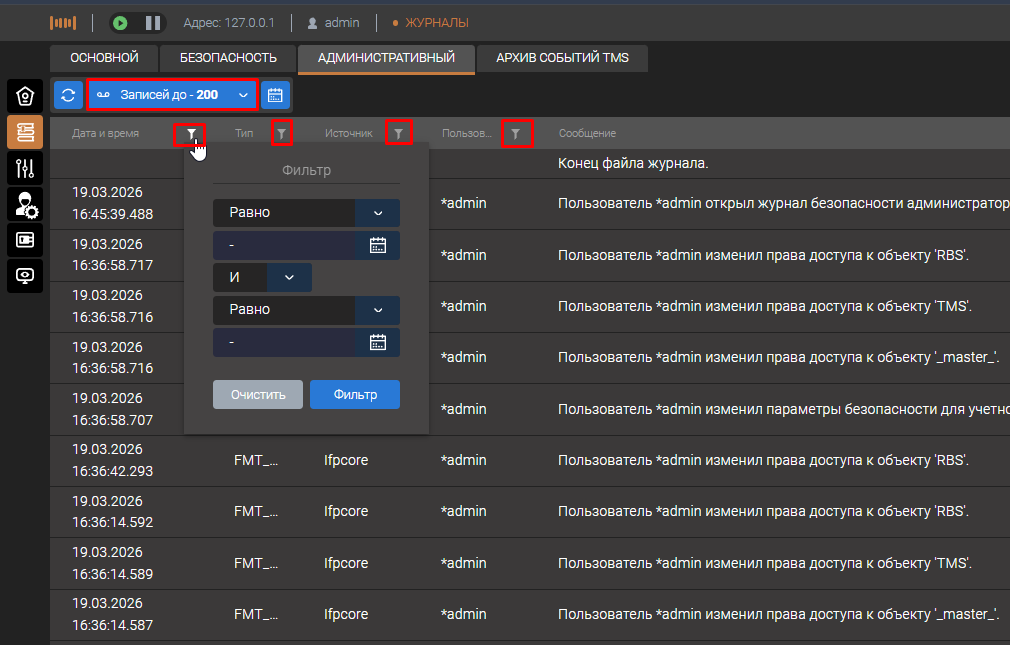Expand the Записей до - 200 dropdown
Viewport: 1010px width, 645px height.
pyautogui.click(x=172, y=95)
